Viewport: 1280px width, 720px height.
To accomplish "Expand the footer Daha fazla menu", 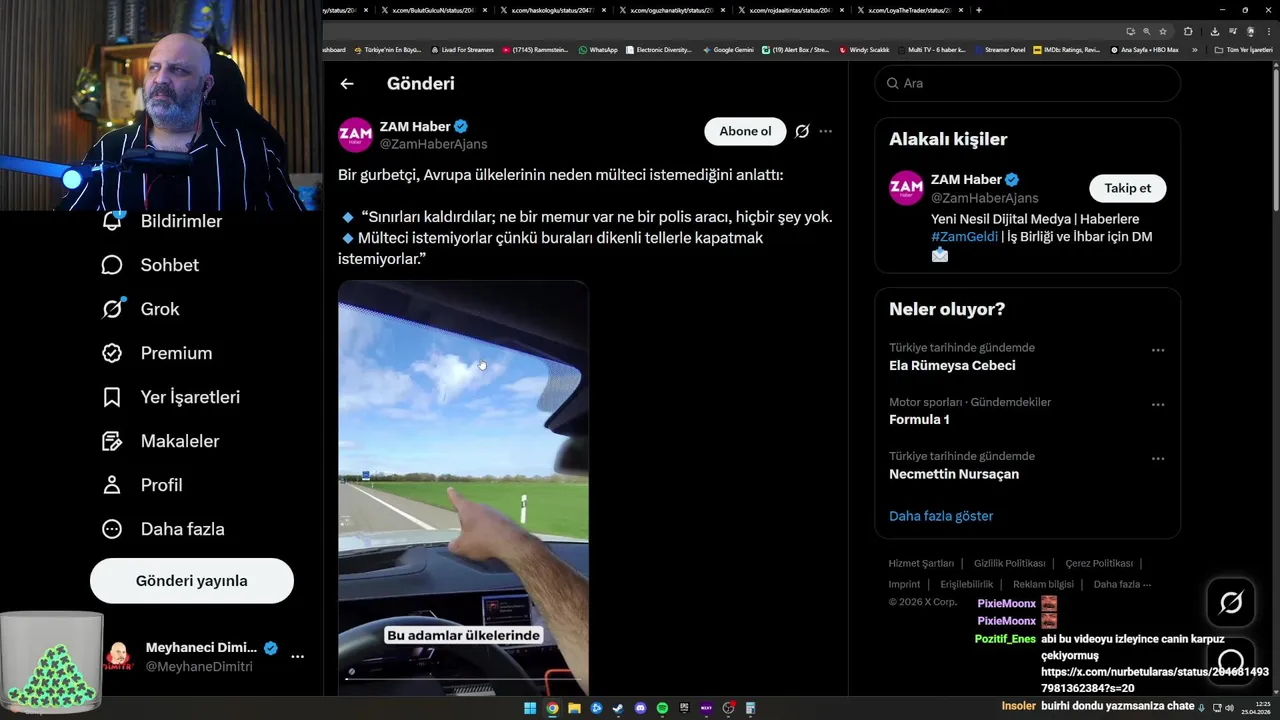I will [1122, 584].
